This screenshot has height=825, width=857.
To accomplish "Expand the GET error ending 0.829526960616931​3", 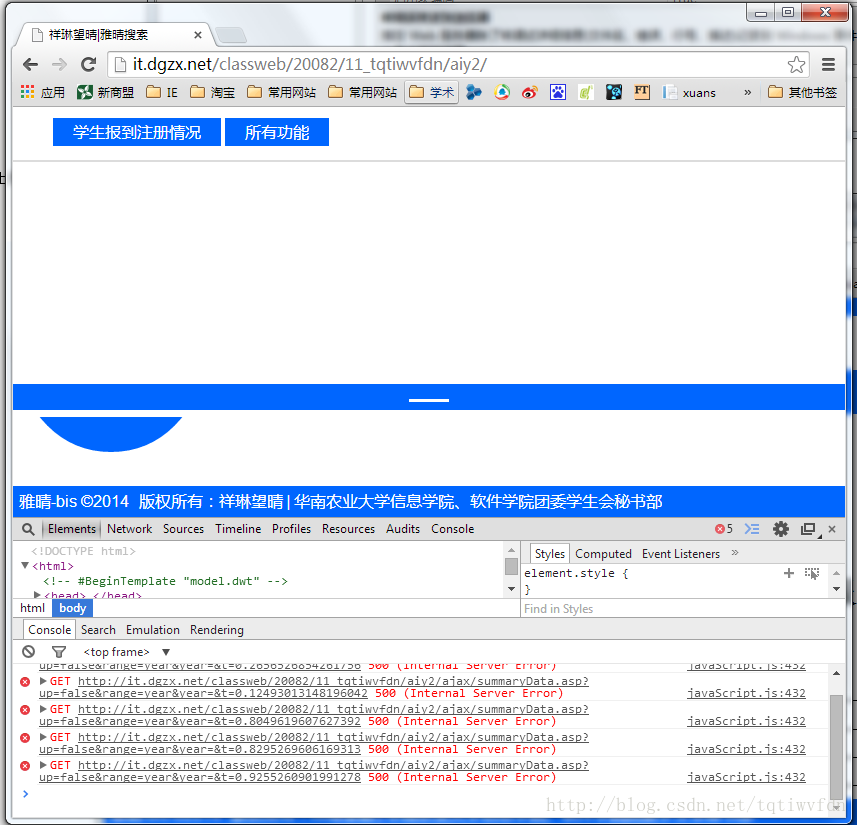I will pyautogui.click(x=43, y=737).
